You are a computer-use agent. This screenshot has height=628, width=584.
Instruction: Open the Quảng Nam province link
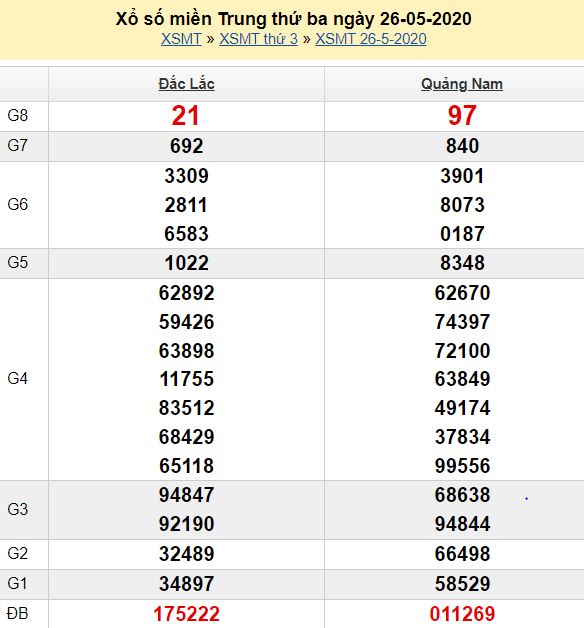point(462,84)
